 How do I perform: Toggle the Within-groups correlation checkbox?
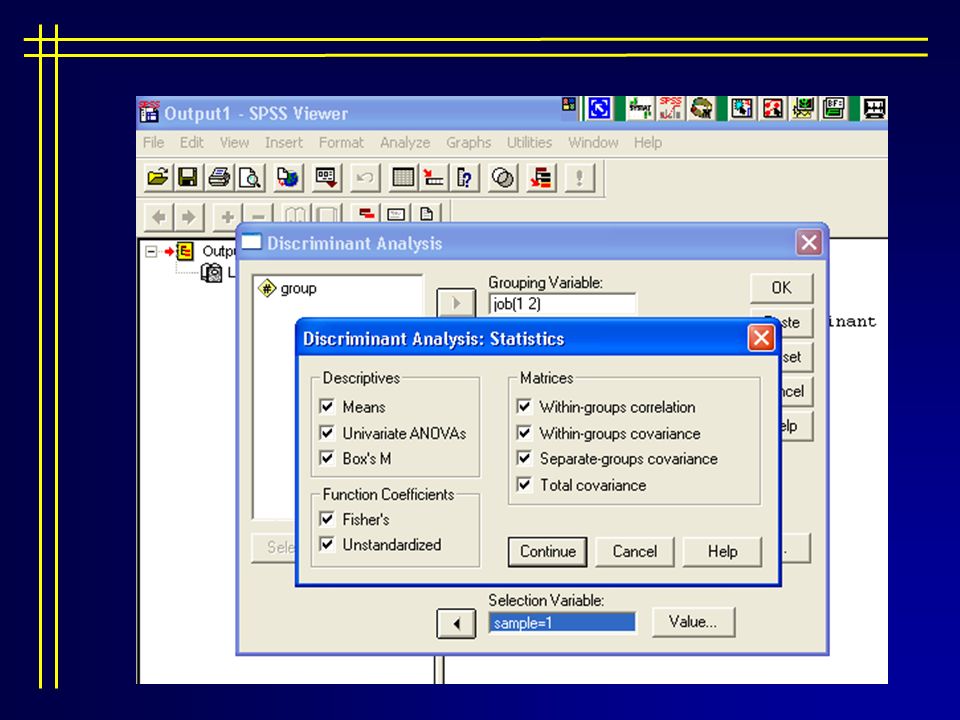(524, 407)
